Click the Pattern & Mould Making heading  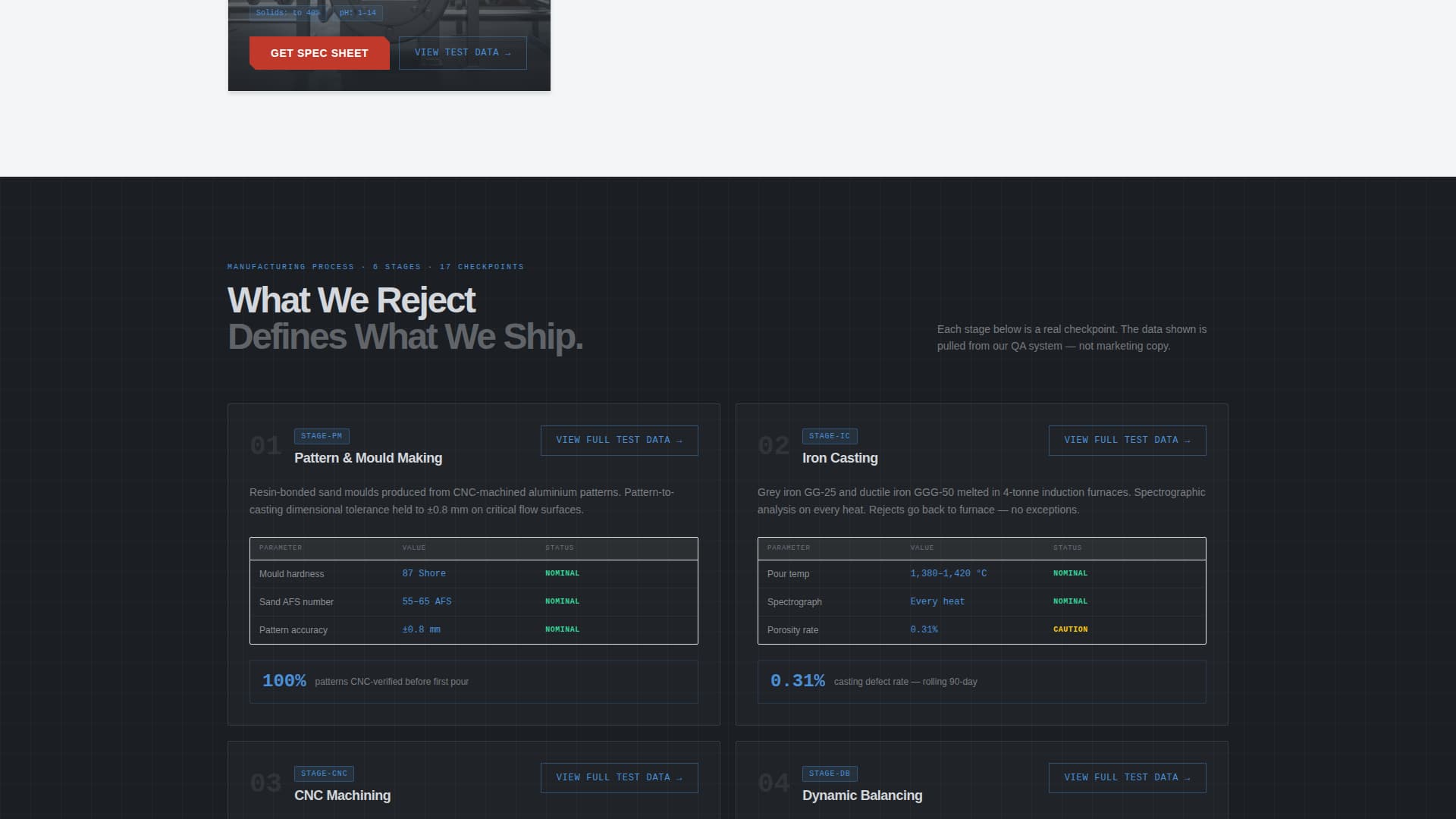point(368,458)
